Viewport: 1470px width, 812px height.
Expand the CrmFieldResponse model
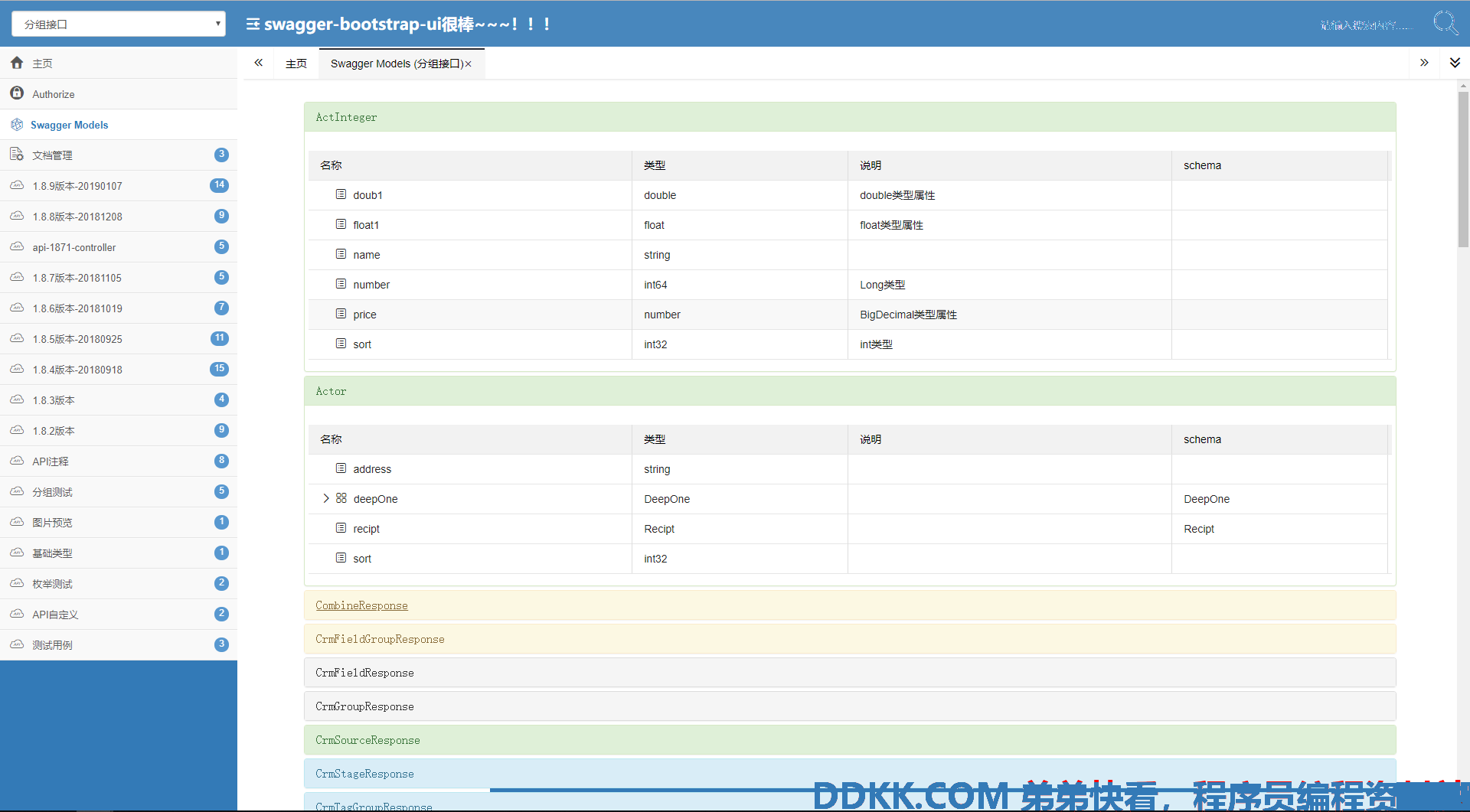click(x=850, y=673)
